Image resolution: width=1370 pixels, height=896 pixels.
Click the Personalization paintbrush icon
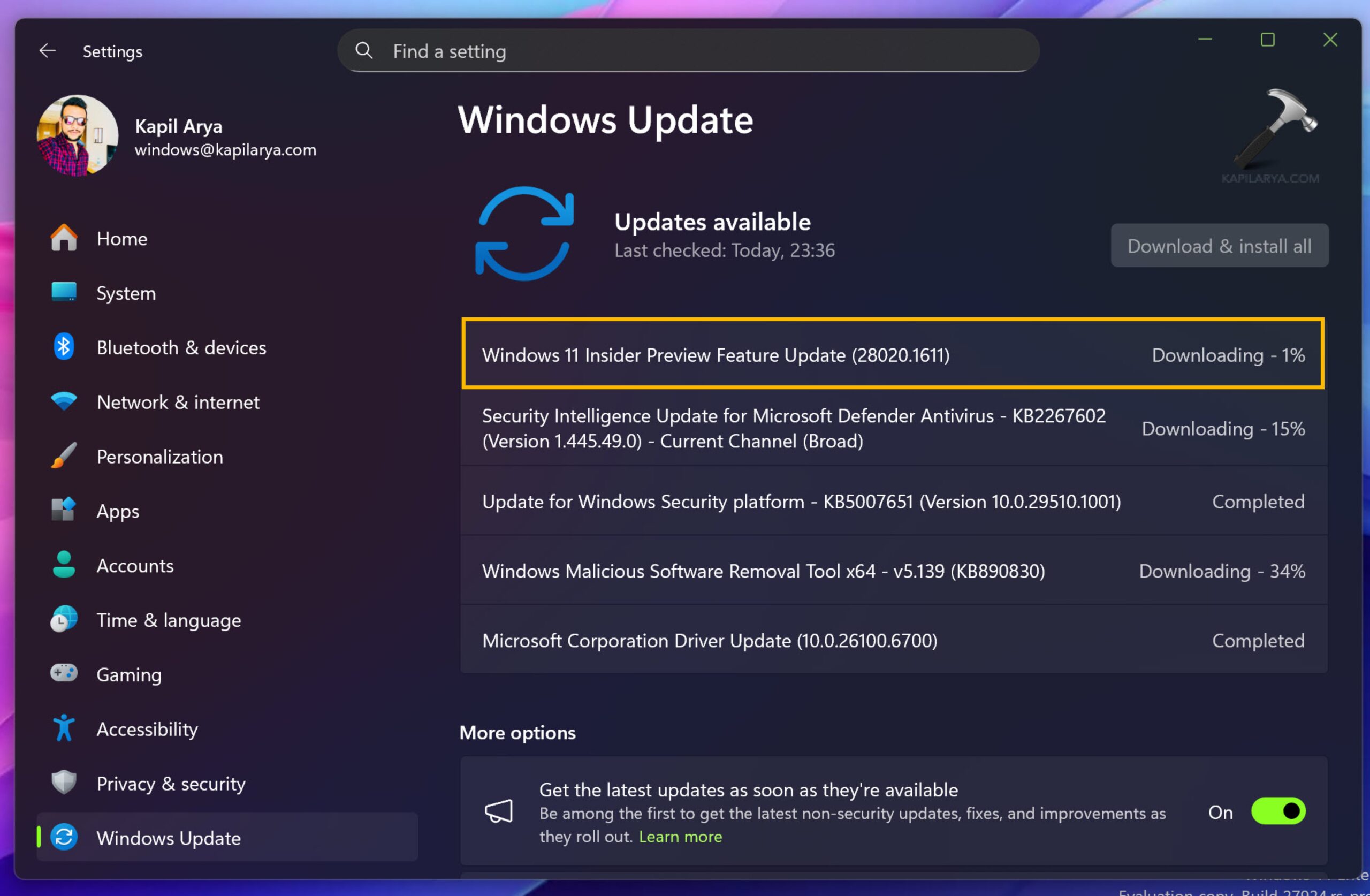point(64,456)
